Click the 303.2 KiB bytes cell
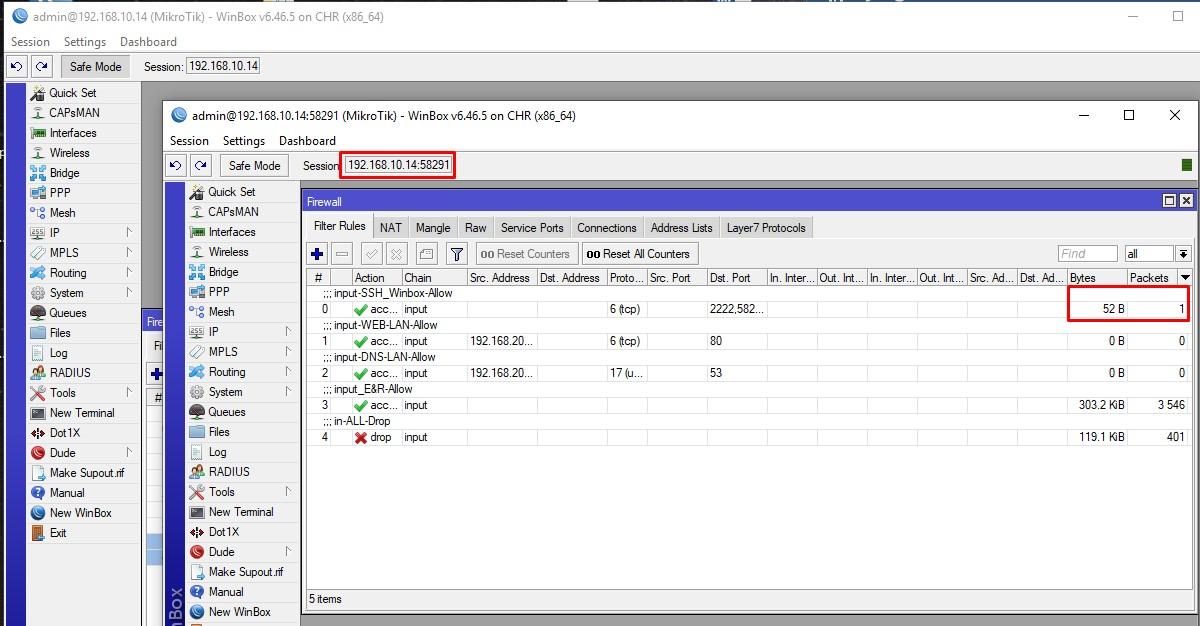The height and width of the screenshot is (626, 1200). click(x=1097, y=405)
